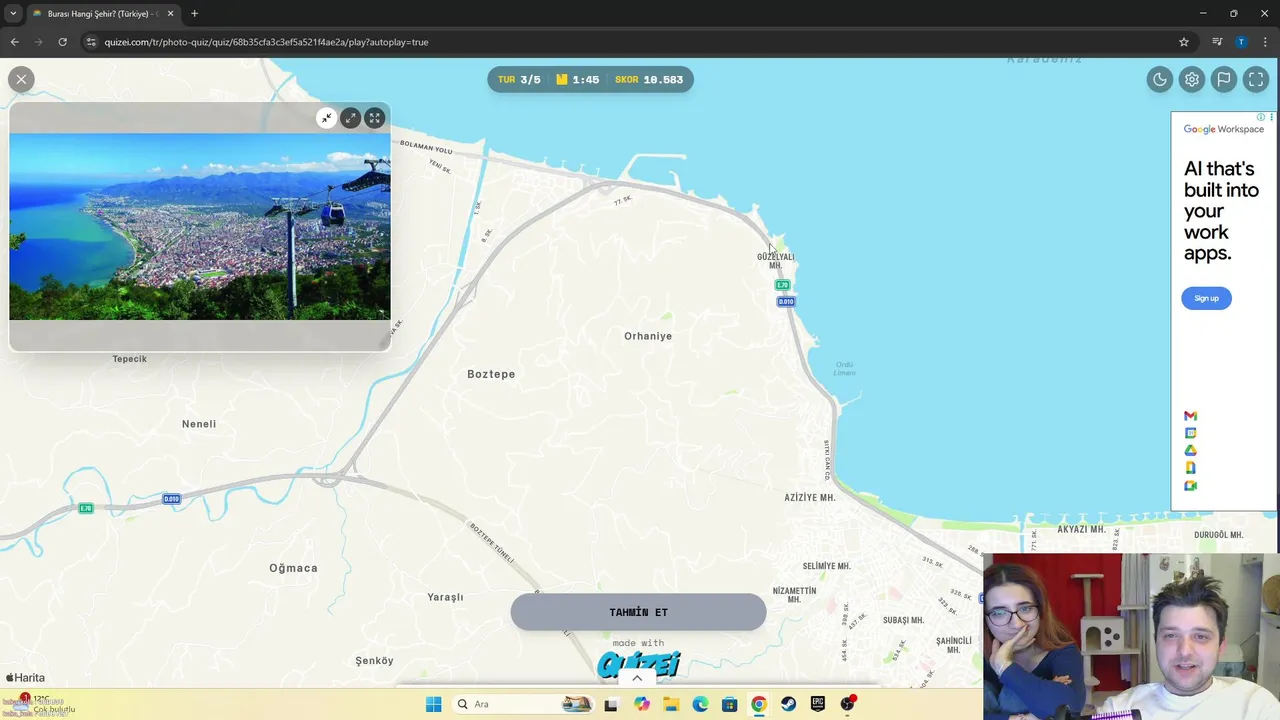Click the Şenköy label on map
The height and width of the screenshot is (720, 1280).
coord(375,661)
